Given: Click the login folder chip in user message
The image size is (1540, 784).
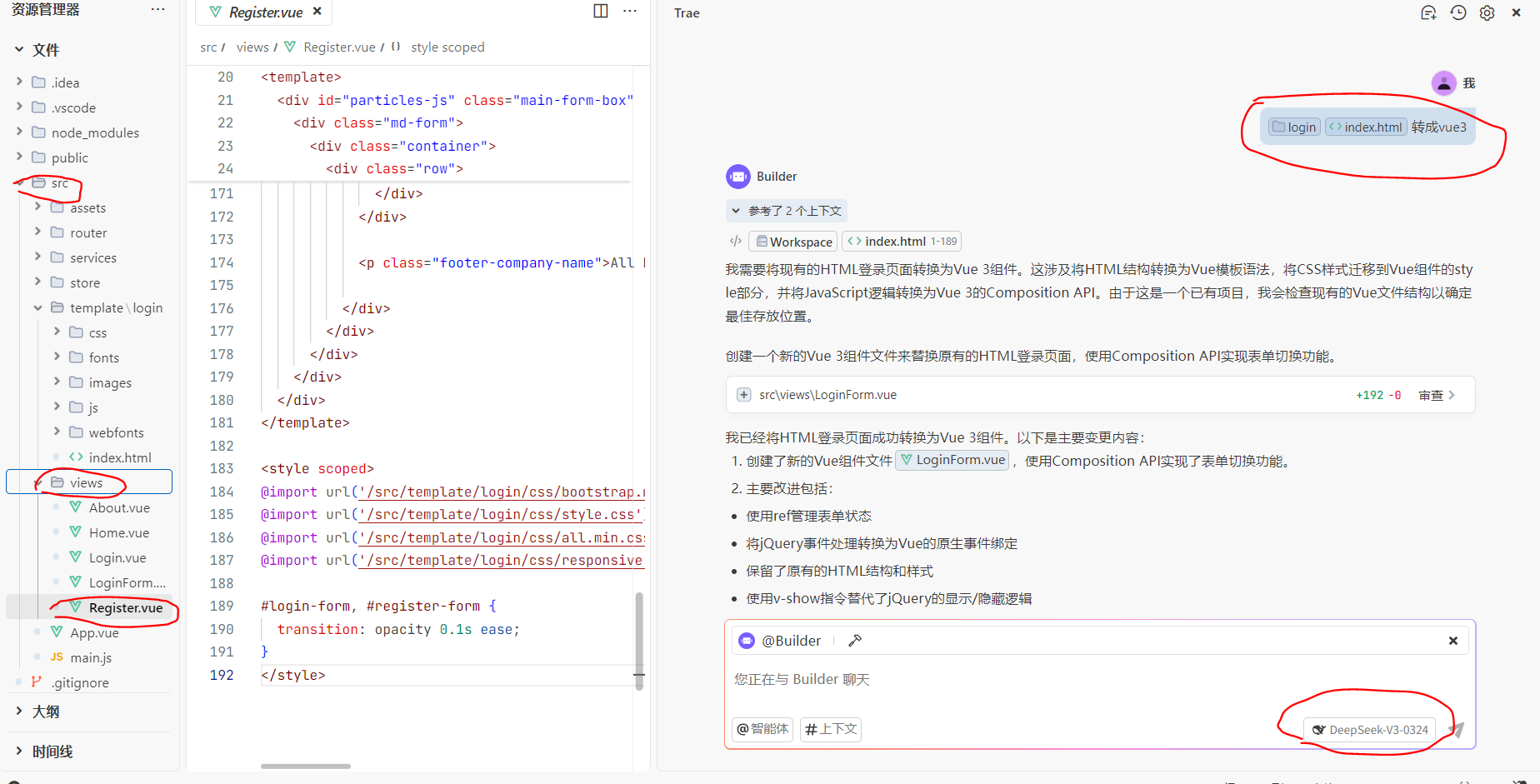Looking at the screenshot, I should click(1294, 127).
